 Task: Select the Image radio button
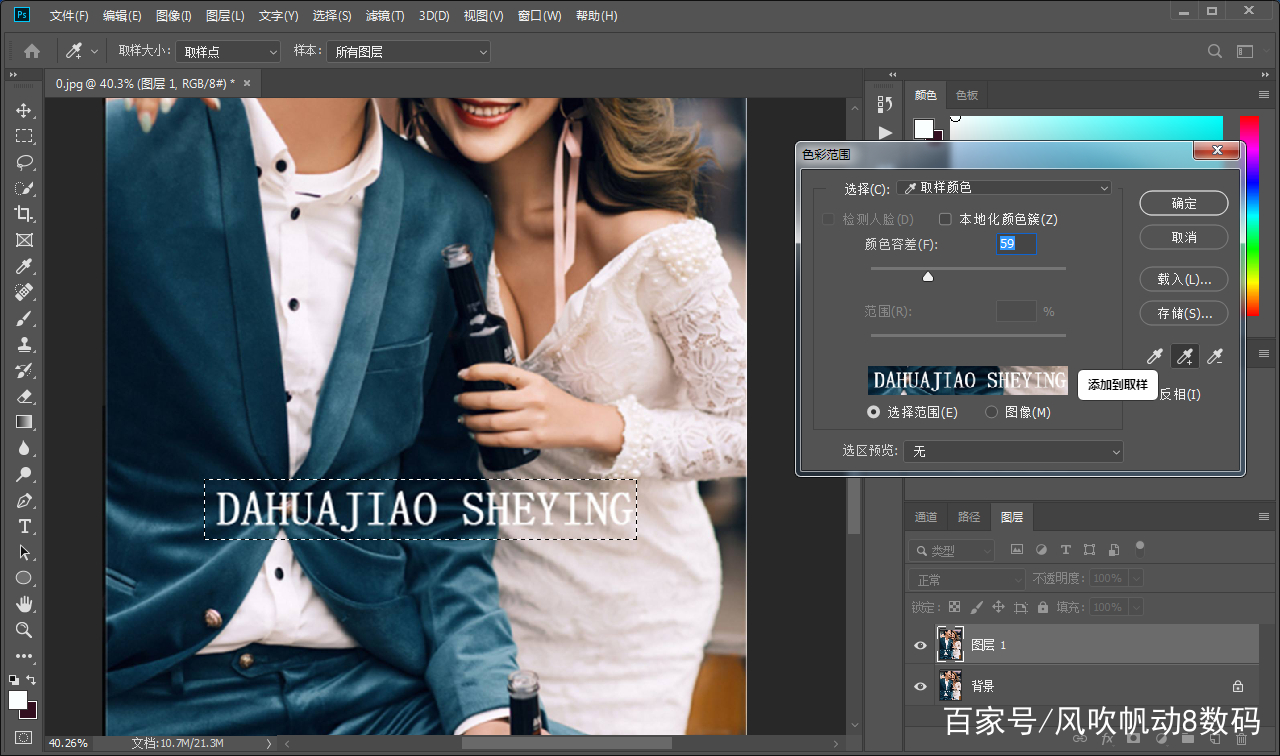992,412
